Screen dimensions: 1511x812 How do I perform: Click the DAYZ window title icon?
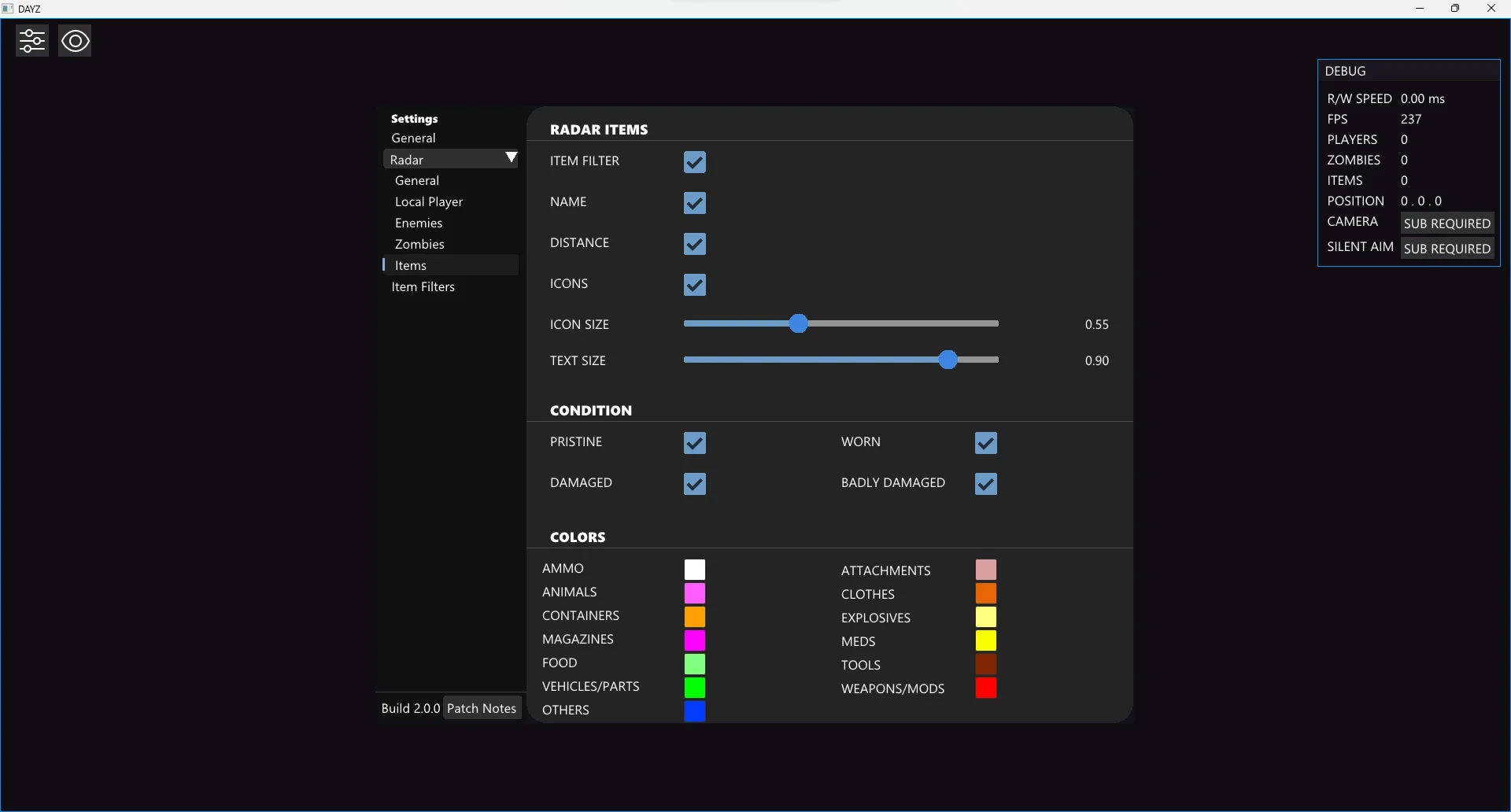point(8,9)
